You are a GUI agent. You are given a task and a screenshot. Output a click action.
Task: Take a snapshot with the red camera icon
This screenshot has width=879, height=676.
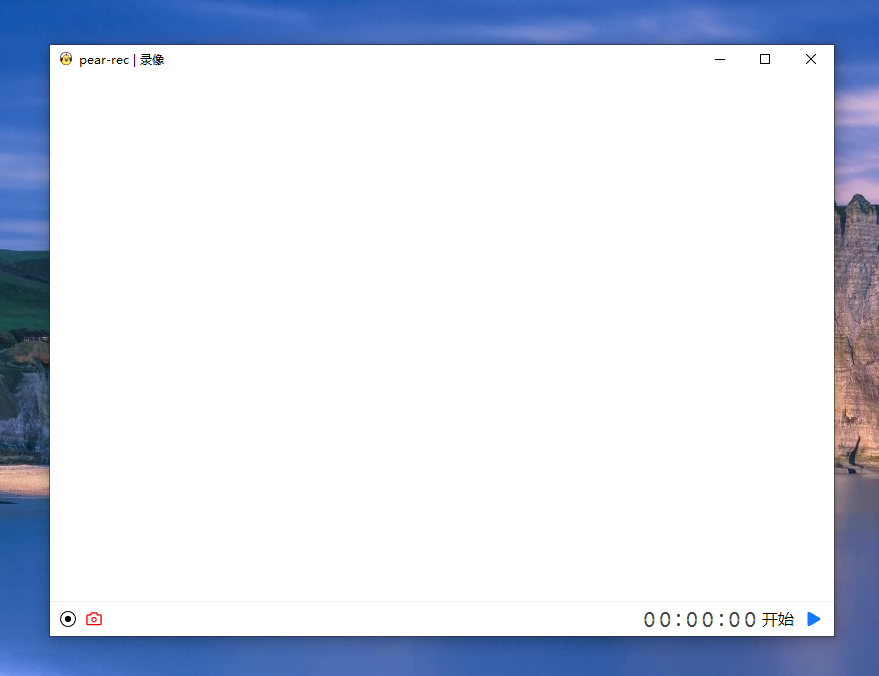point(94,619)
